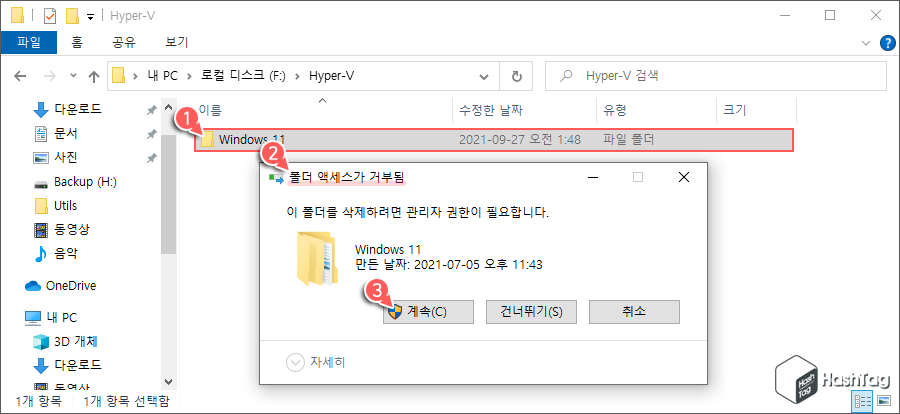Go back with the left arrow

point(20,76)
